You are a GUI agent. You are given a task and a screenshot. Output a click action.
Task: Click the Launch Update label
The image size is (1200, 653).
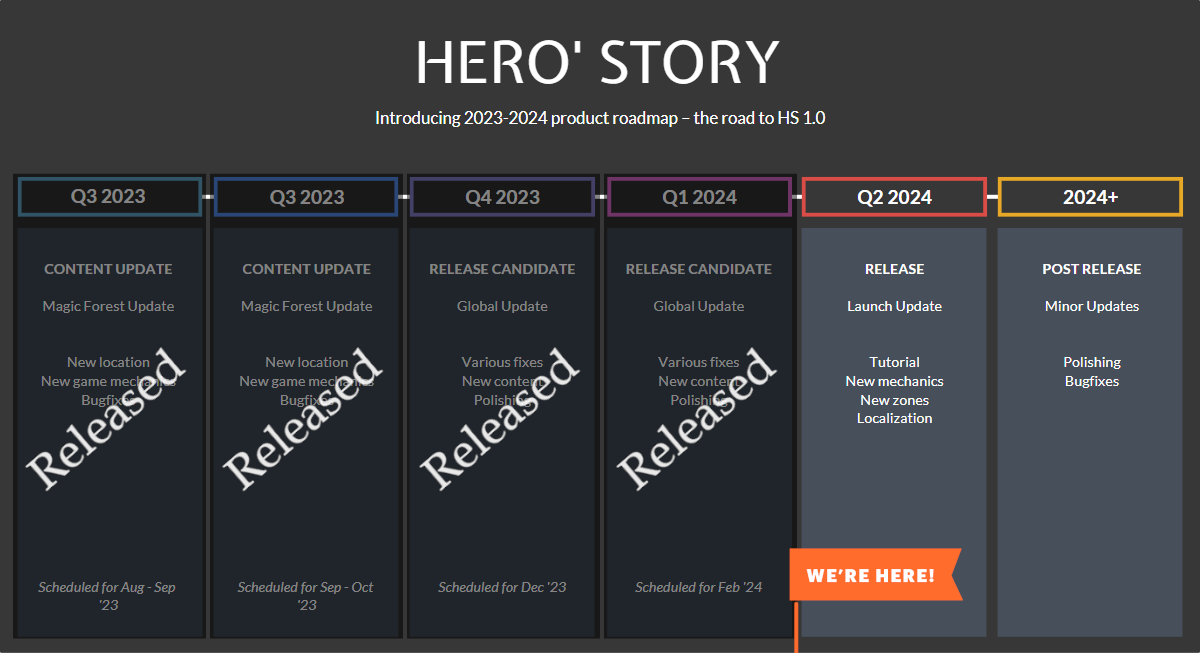point(894,306)
